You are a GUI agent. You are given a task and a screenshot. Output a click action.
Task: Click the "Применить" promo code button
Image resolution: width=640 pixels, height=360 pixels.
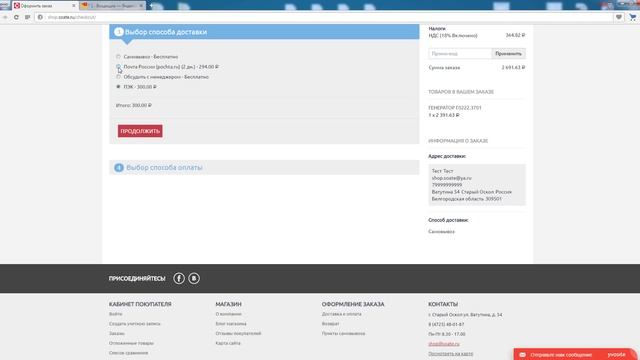click(508, 53)
